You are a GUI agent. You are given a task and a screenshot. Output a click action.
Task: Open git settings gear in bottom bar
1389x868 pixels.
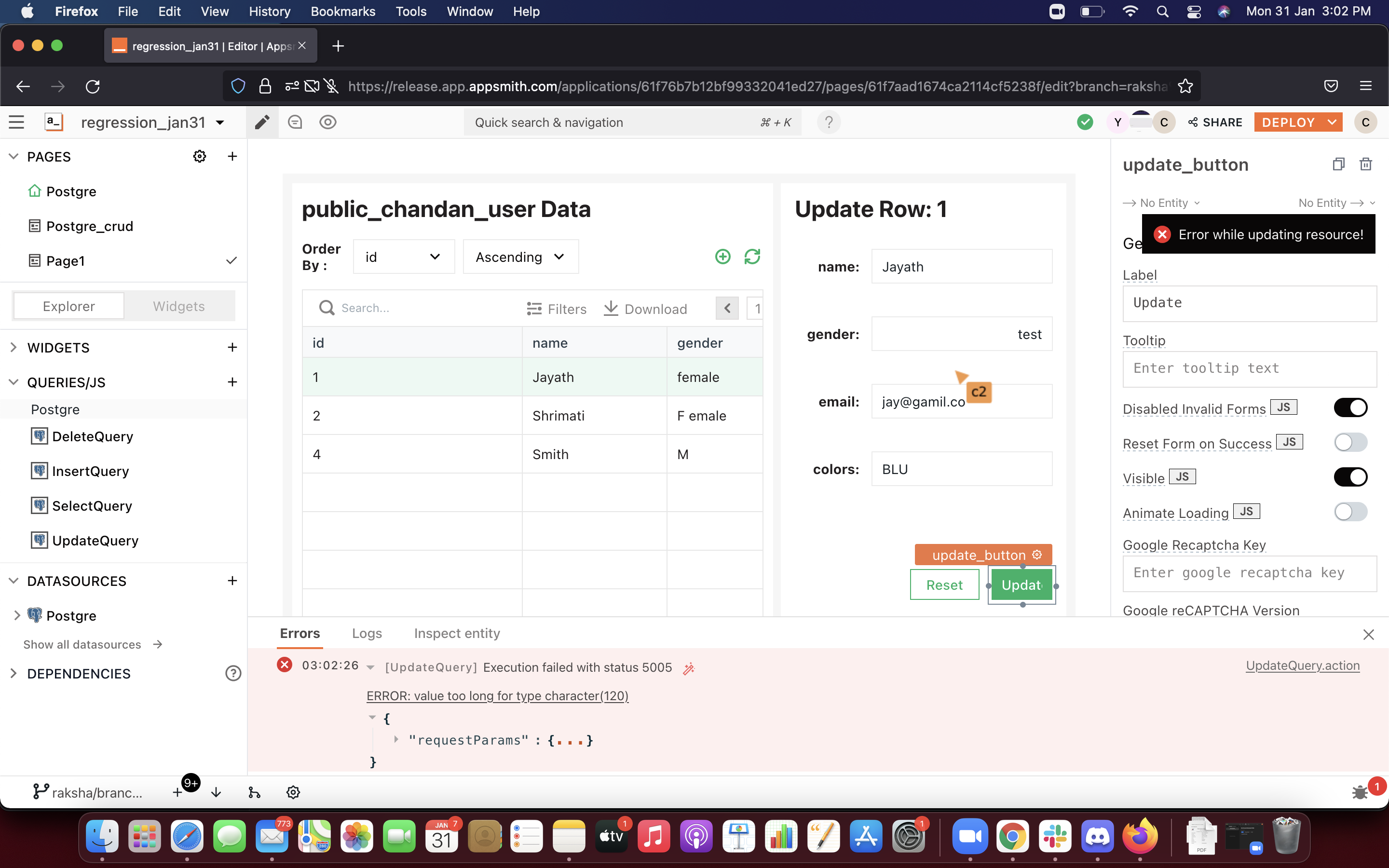(x=293, y=792)
